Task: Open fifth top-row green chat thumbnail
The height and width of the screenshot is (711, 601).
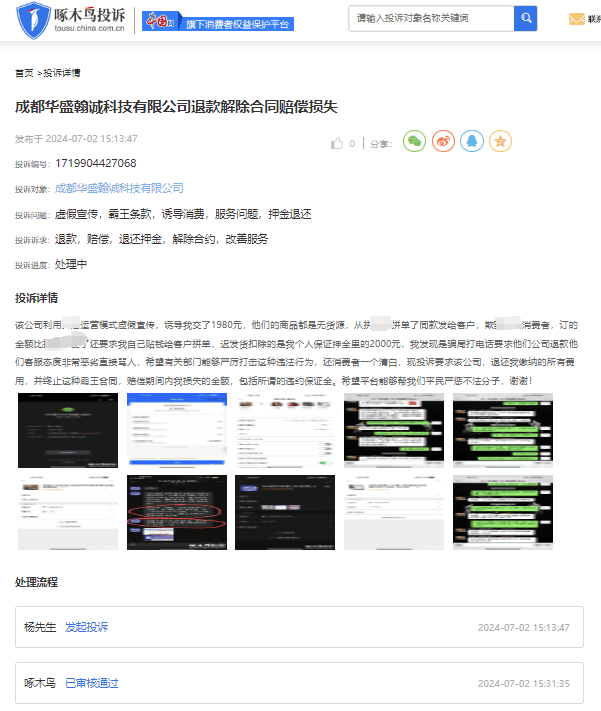Action: click(503, 430)
